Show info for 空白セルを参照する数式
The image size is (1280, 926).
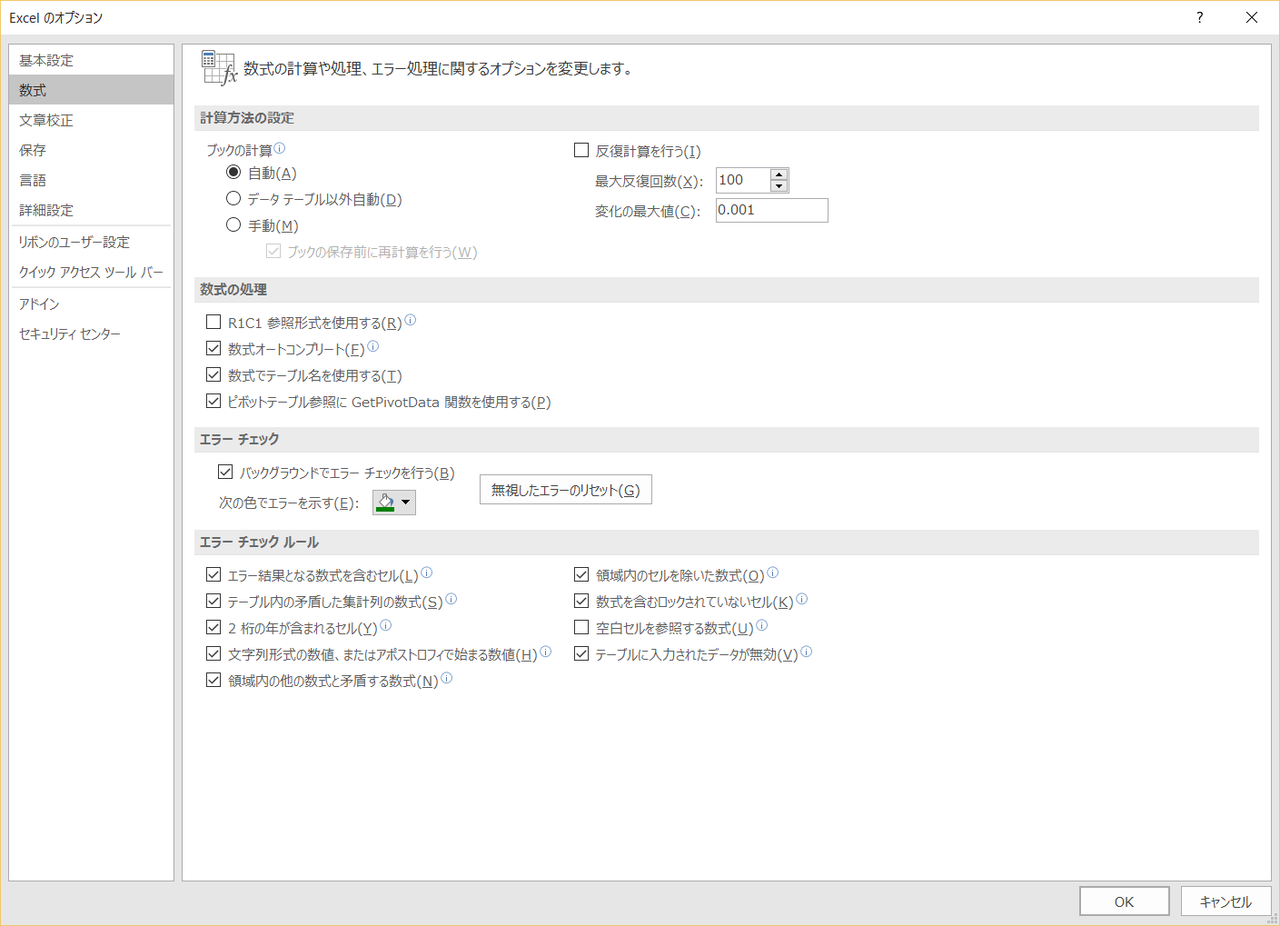click(762, 626)
